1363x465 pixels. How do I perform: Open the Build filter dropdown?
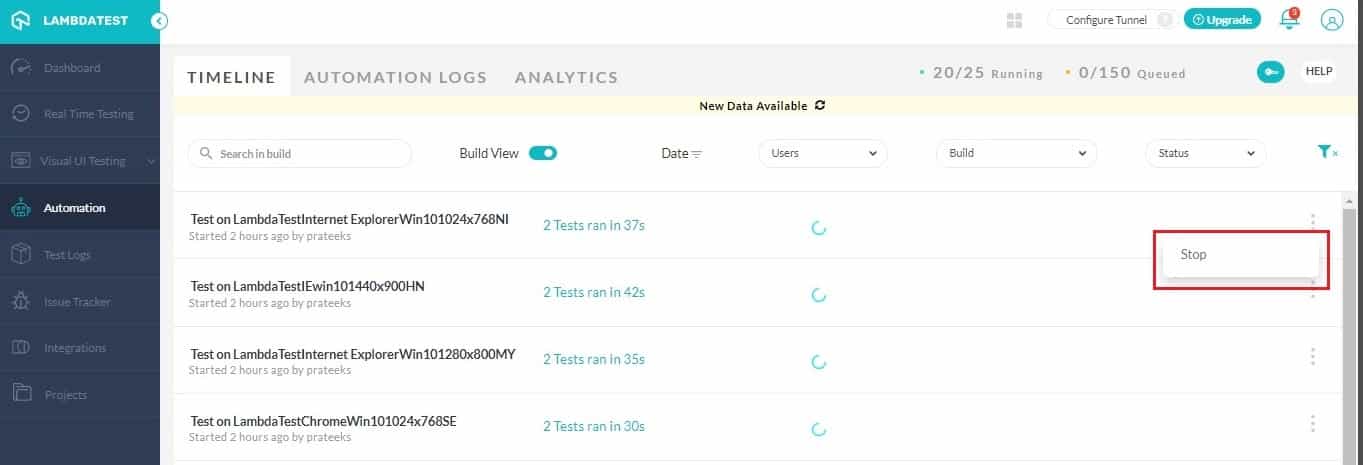(x=1015, y=153)
